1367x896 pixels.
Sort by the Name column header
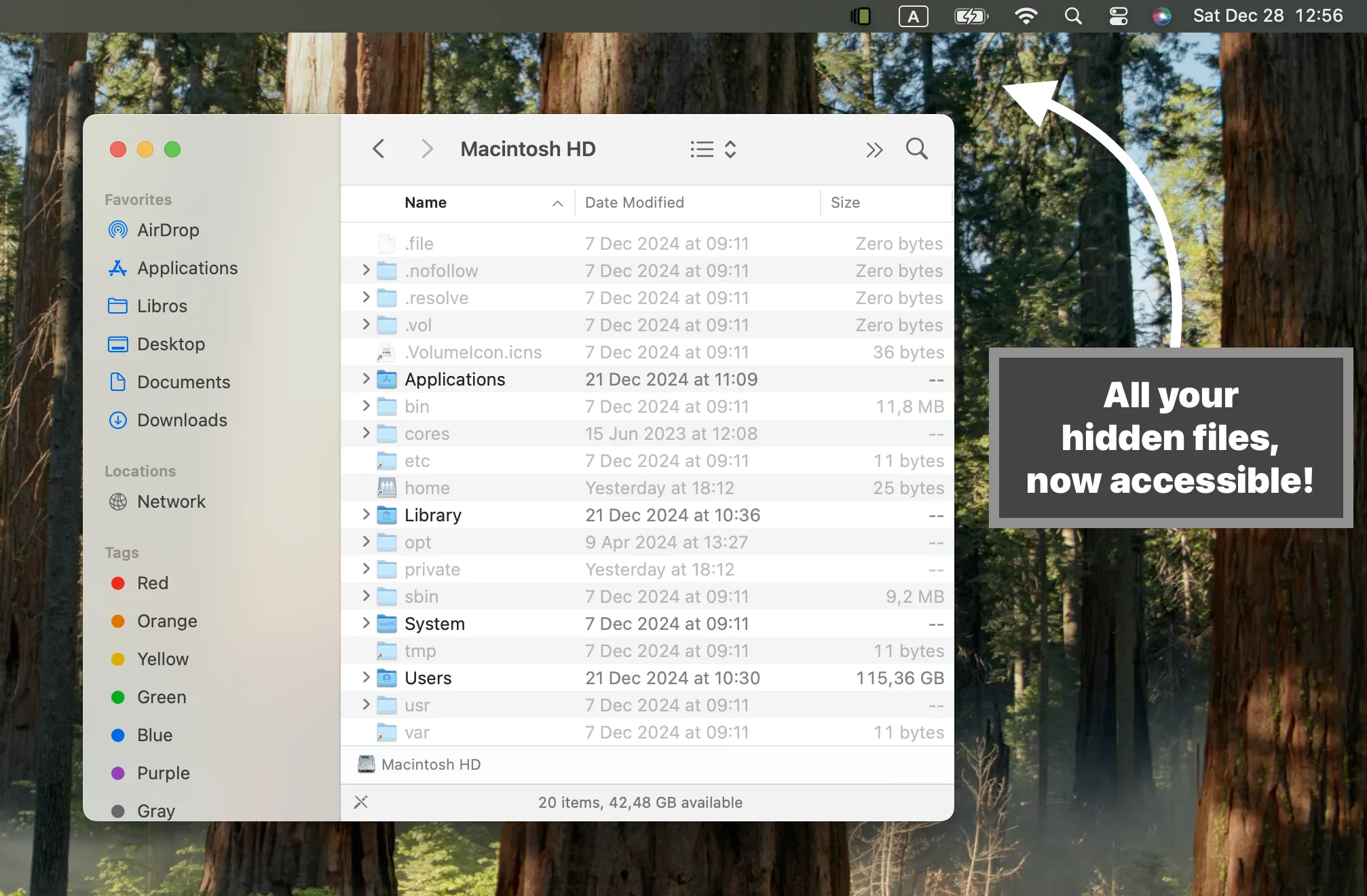point(426,202)
